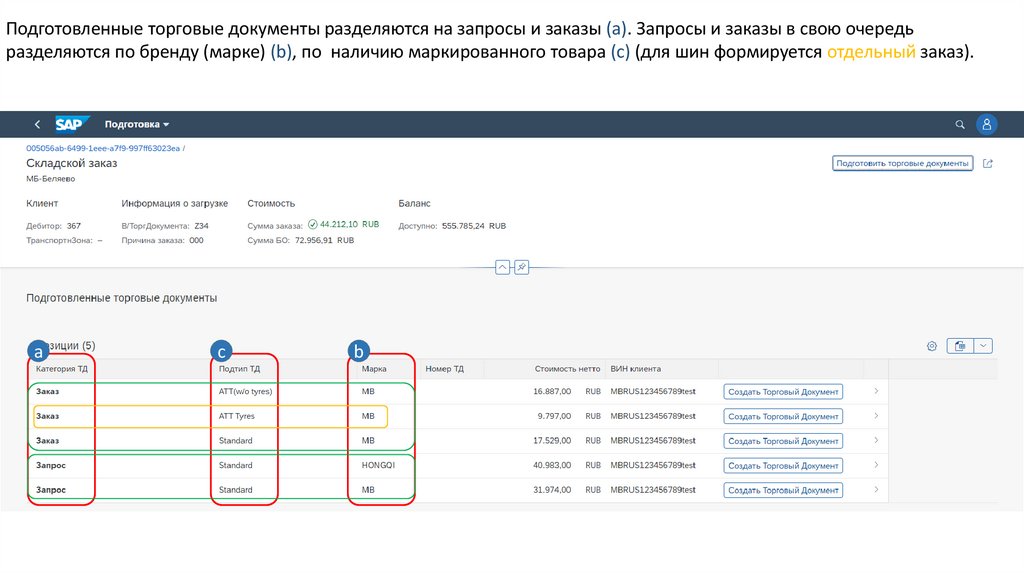Click the SAP logo
The image size is (1024, 574).
click(x=71, y=124)
